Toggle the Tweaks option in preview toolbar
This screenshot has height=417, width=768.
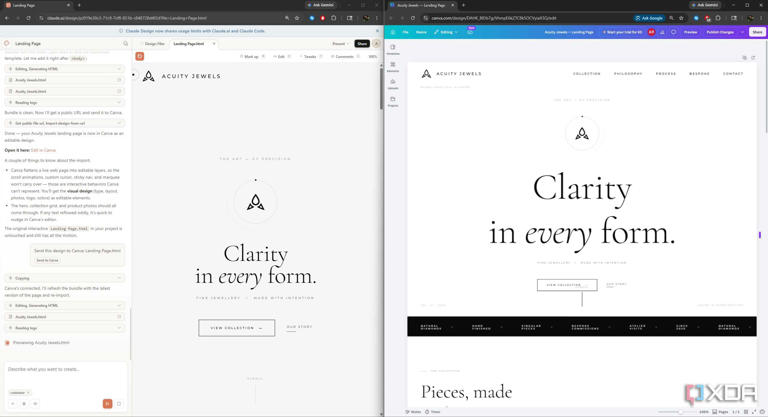pos(311,57)
